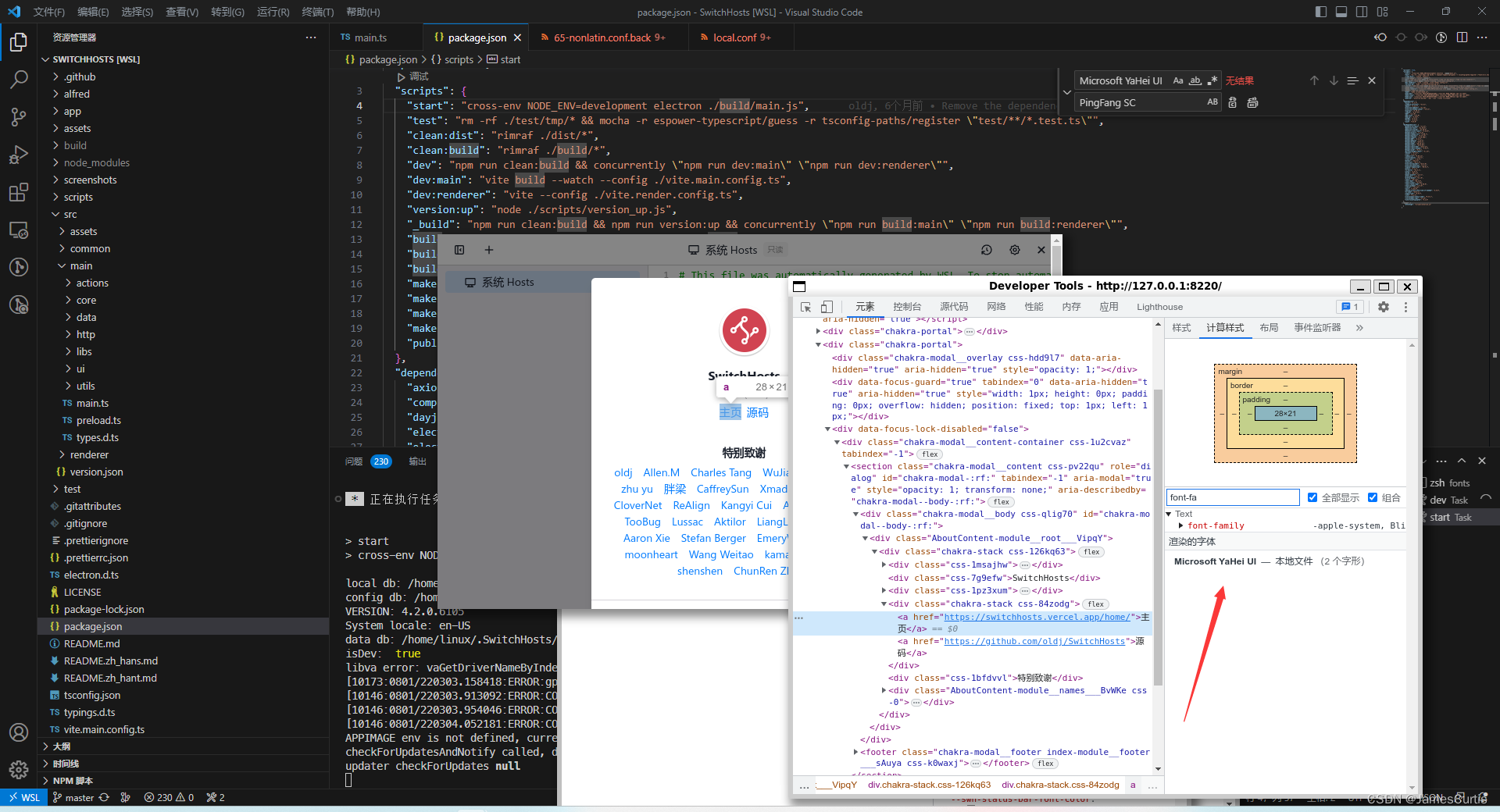Click the font-fa filter input field
The width and height of the screenshot is (1500, 812).
(1233, 497)
